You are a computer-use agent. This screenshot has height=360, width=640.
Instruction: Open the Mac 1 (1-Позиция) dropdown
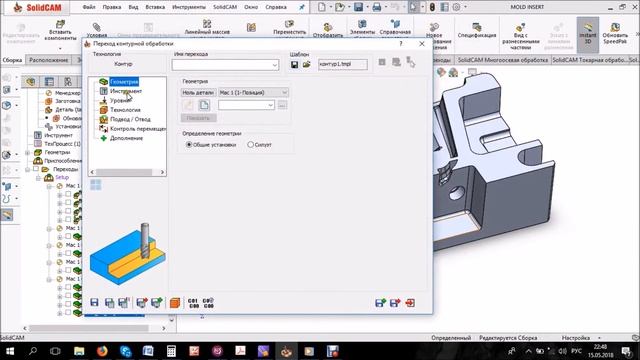(284, 93)
